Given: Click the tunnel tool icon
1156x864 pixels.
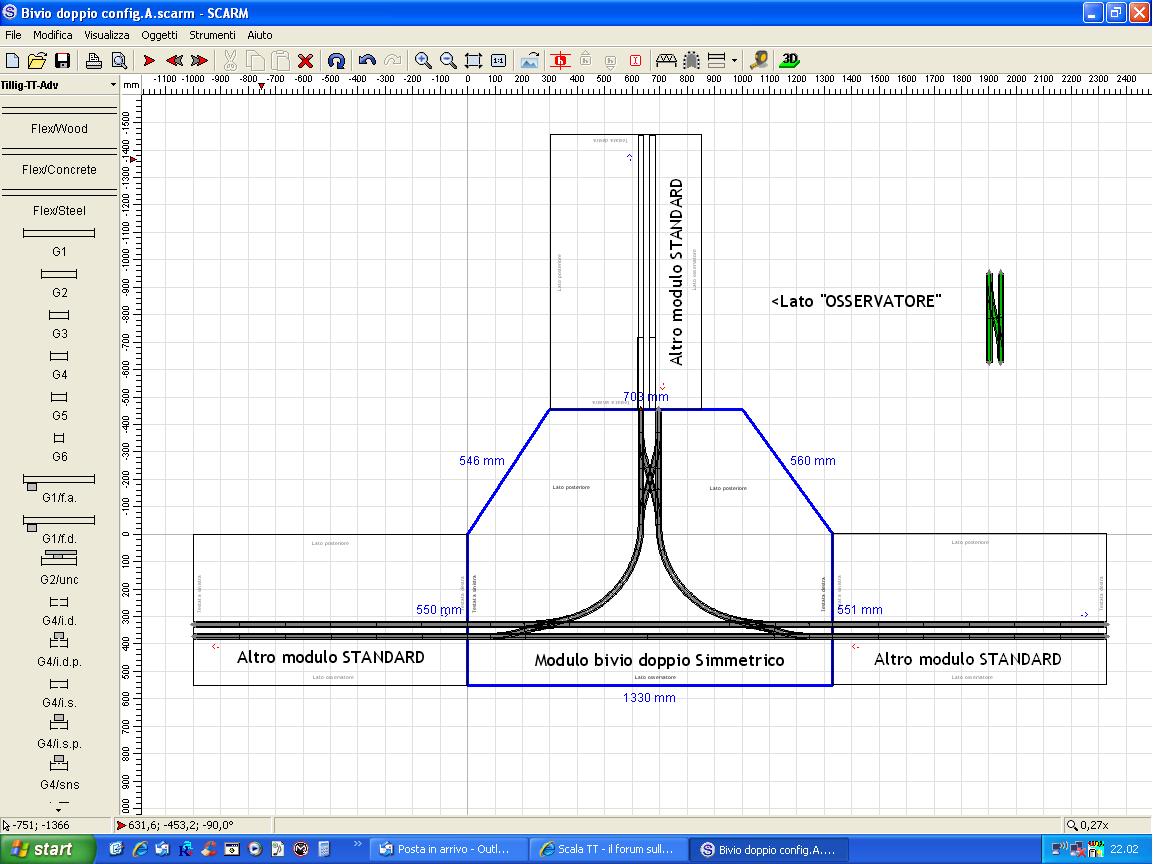Looking at the screenshot, I should [692, 60].
